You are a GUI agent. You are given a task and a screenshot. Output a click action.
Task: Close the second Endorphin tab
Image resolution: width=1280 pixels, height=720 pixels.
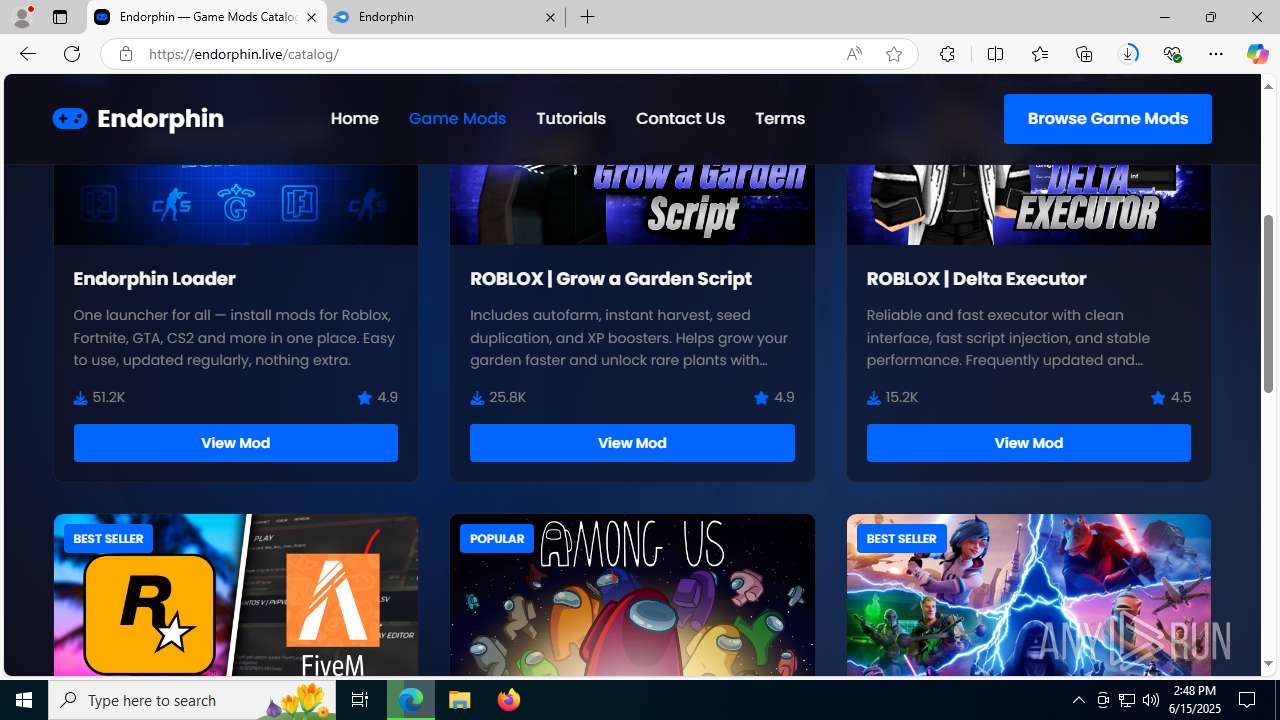(550, 17)
